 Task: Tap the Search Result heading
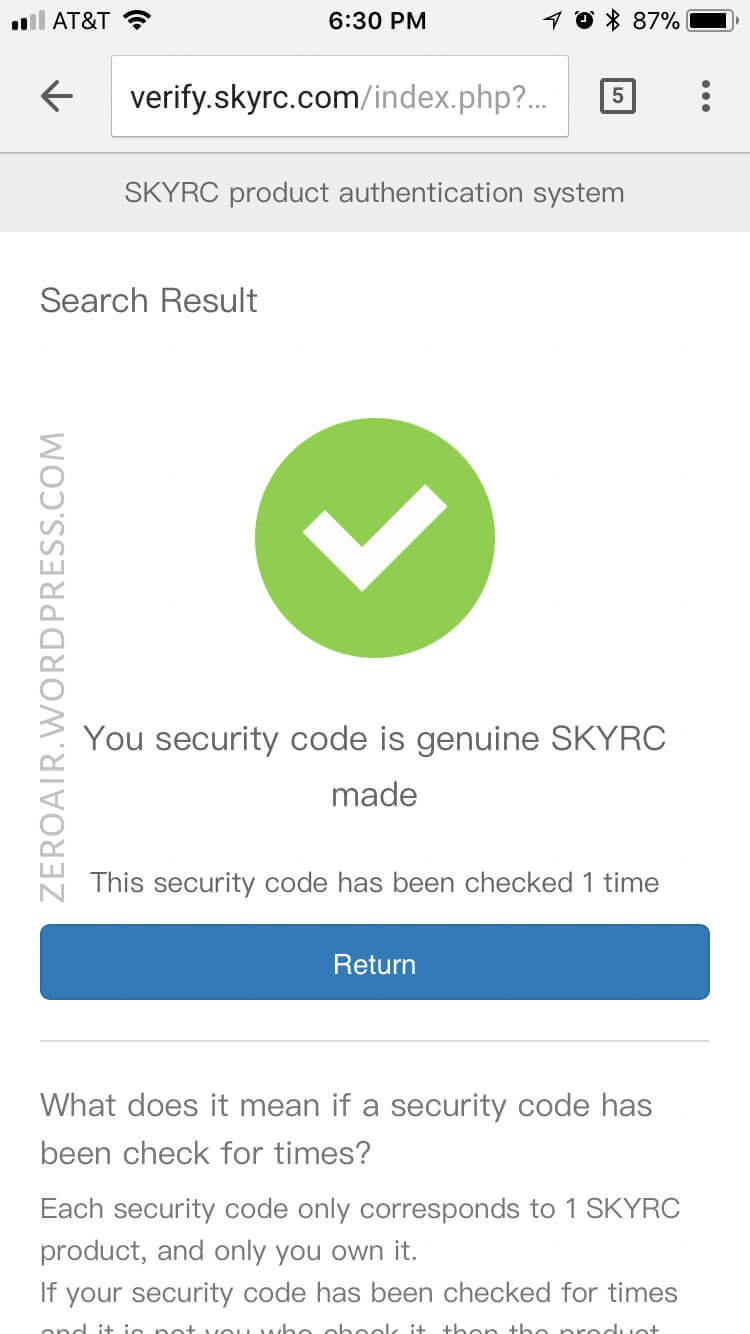[x=149, y=300]
